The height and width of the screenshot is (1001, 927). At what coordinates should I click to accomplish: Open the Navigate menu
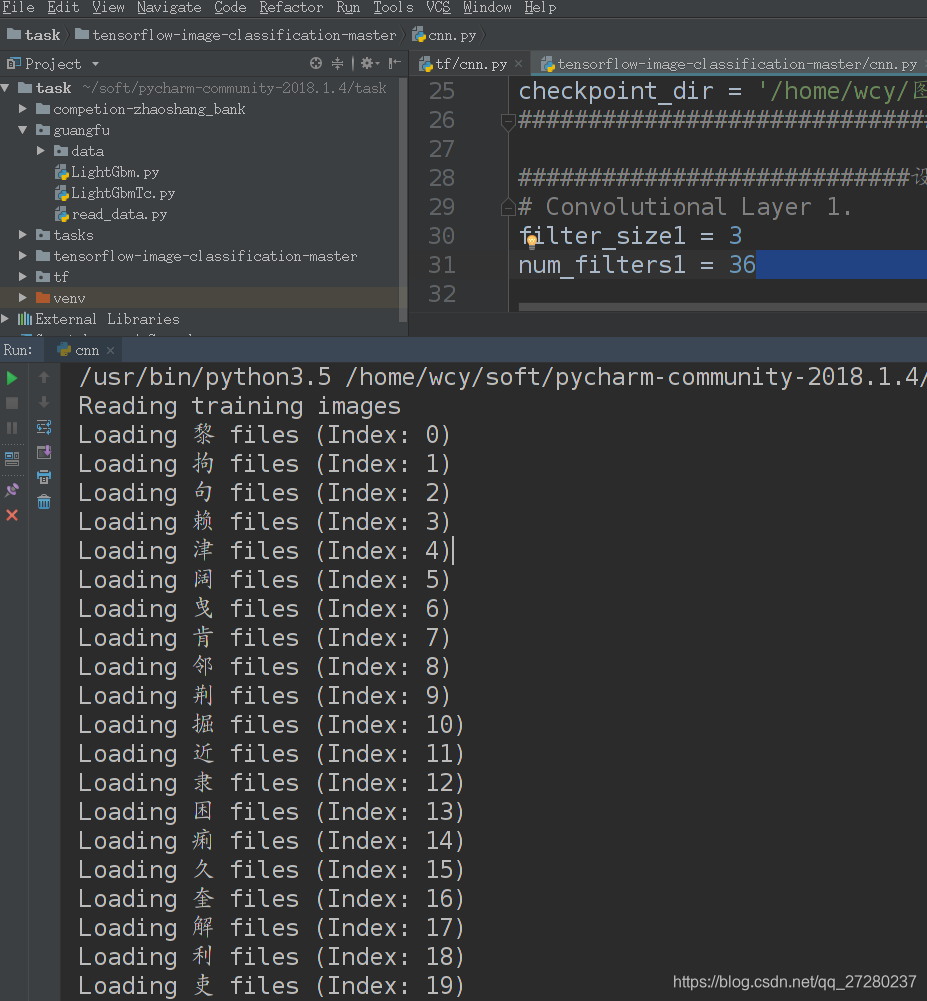point(169,8)
